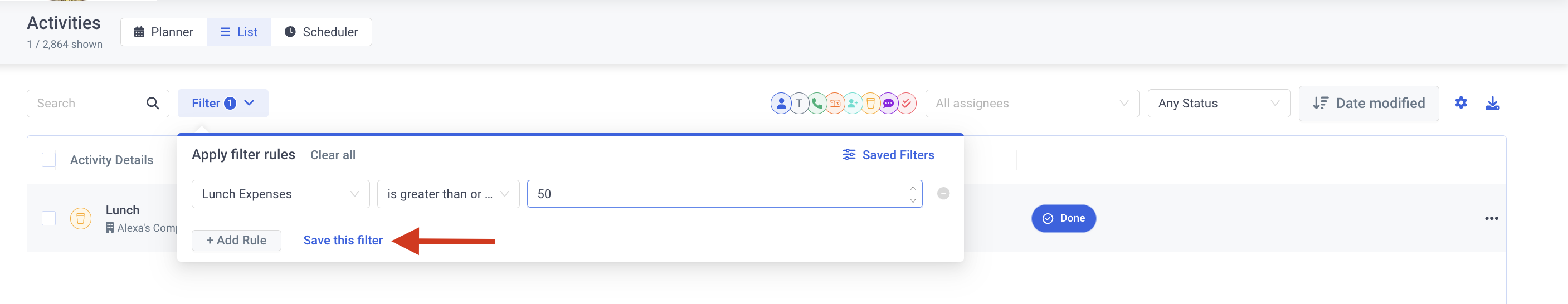Screen dimensions: 1568x304
Task: Filter by the orange mailbox activity type
Action: (835, 104)
